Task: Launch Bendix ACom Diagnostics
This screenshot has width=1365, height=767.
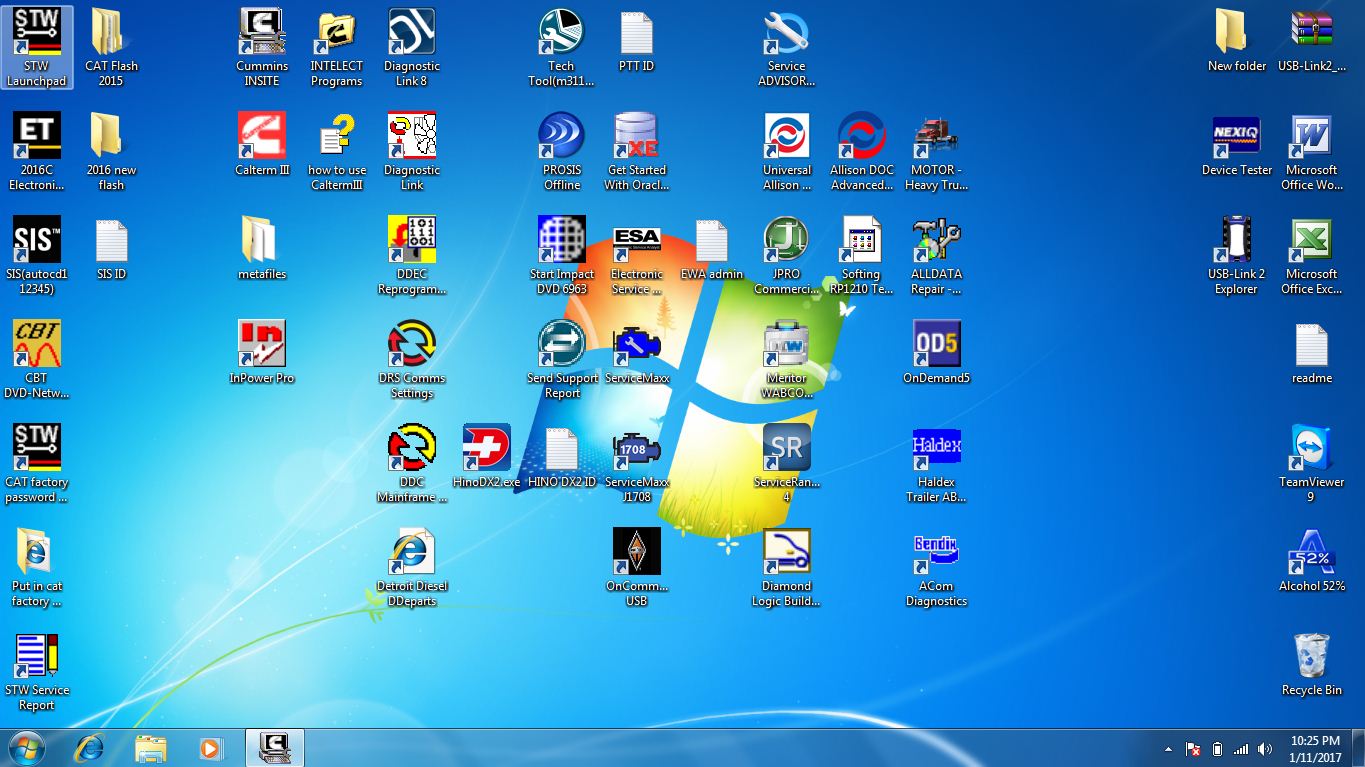Action: click(x=936, y=567)
